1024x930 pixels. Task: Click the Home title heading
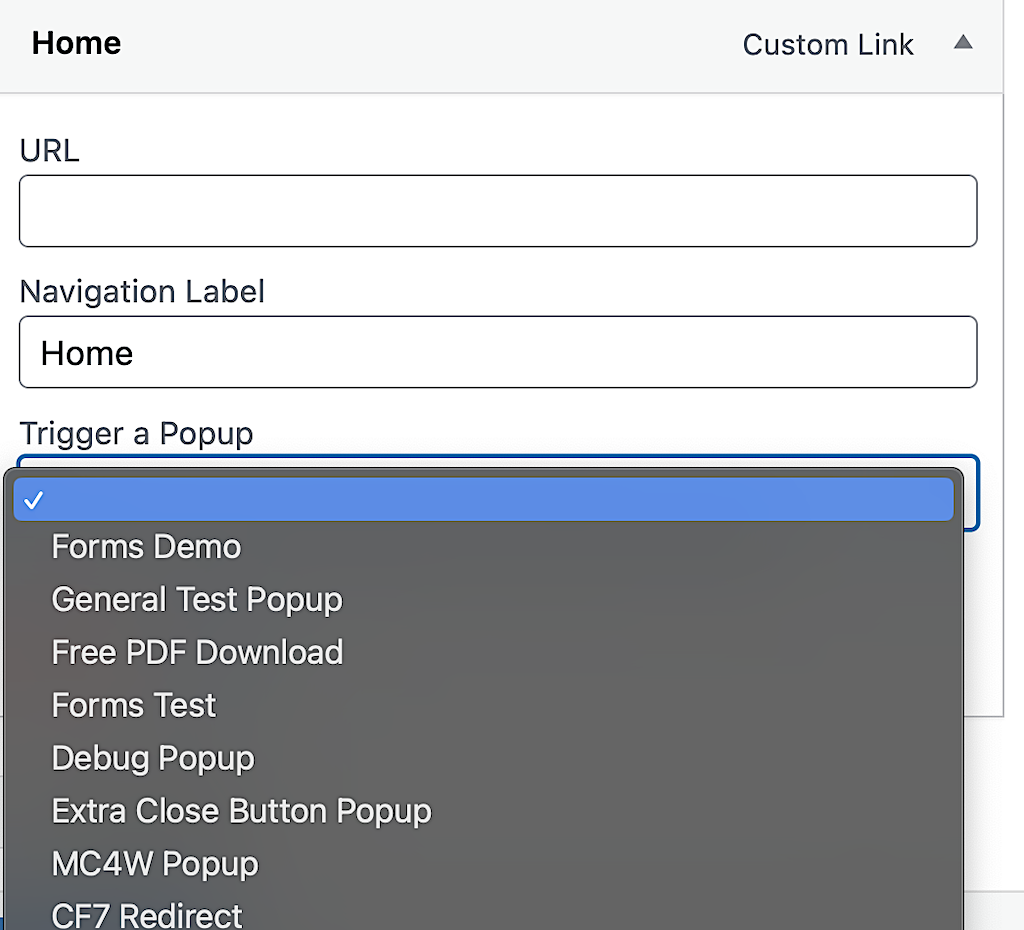click(x=76, y=43)
